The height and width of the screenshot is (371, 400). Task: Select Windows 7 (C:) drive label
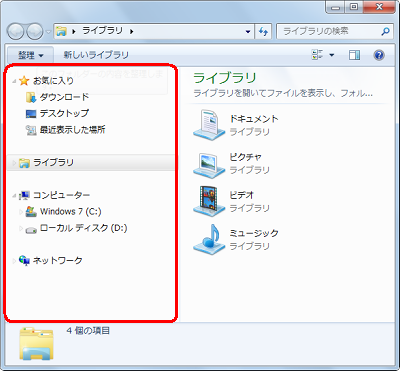(x=70, y=211)
